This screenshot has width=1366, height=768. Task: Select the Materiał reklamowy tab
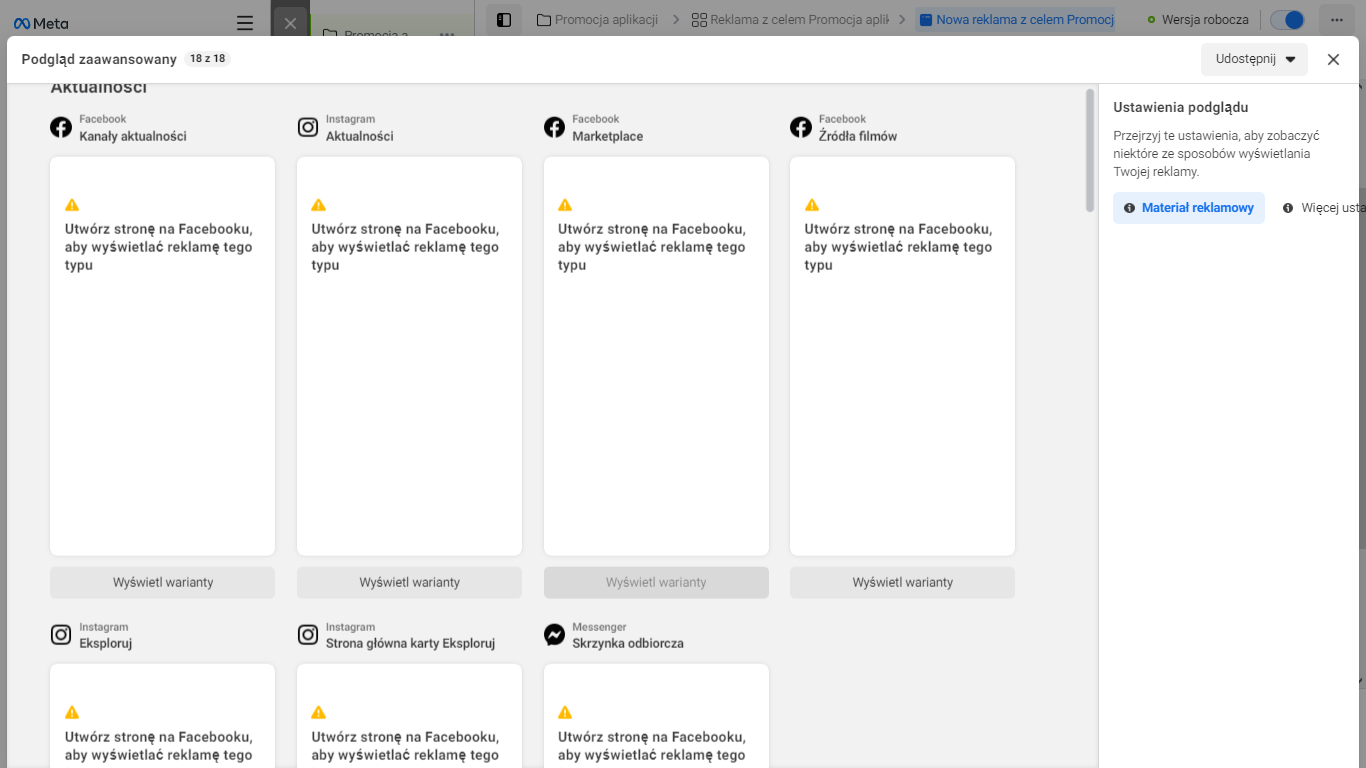pyautogui.click(x=1189, y=208)
